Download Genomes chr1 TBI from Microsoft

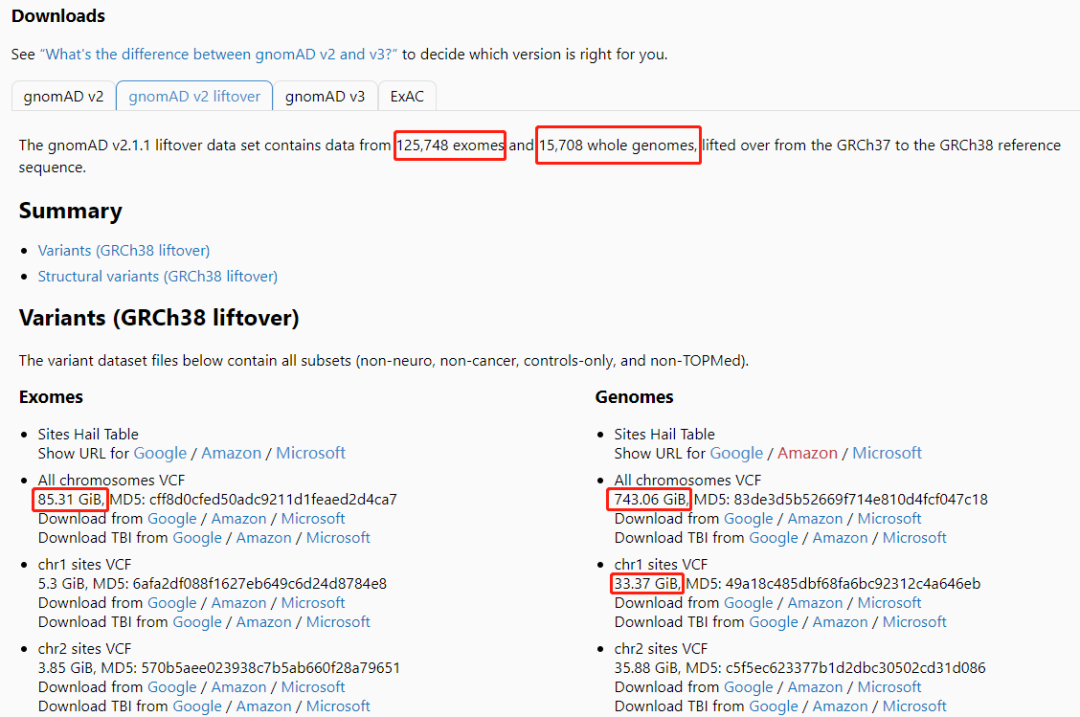tap(915, 622)
